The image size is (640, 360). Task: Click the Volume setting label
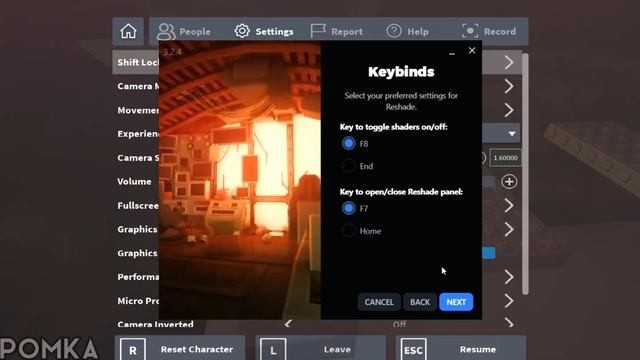(x=134, y=182)
